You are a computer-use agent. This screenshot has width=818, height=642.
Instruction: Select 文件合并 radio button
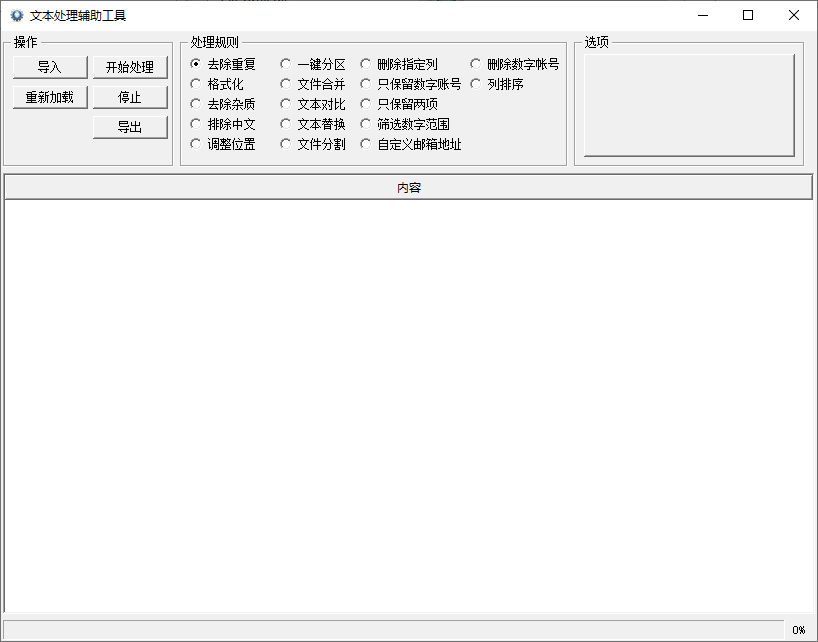(x=313, y=84)
